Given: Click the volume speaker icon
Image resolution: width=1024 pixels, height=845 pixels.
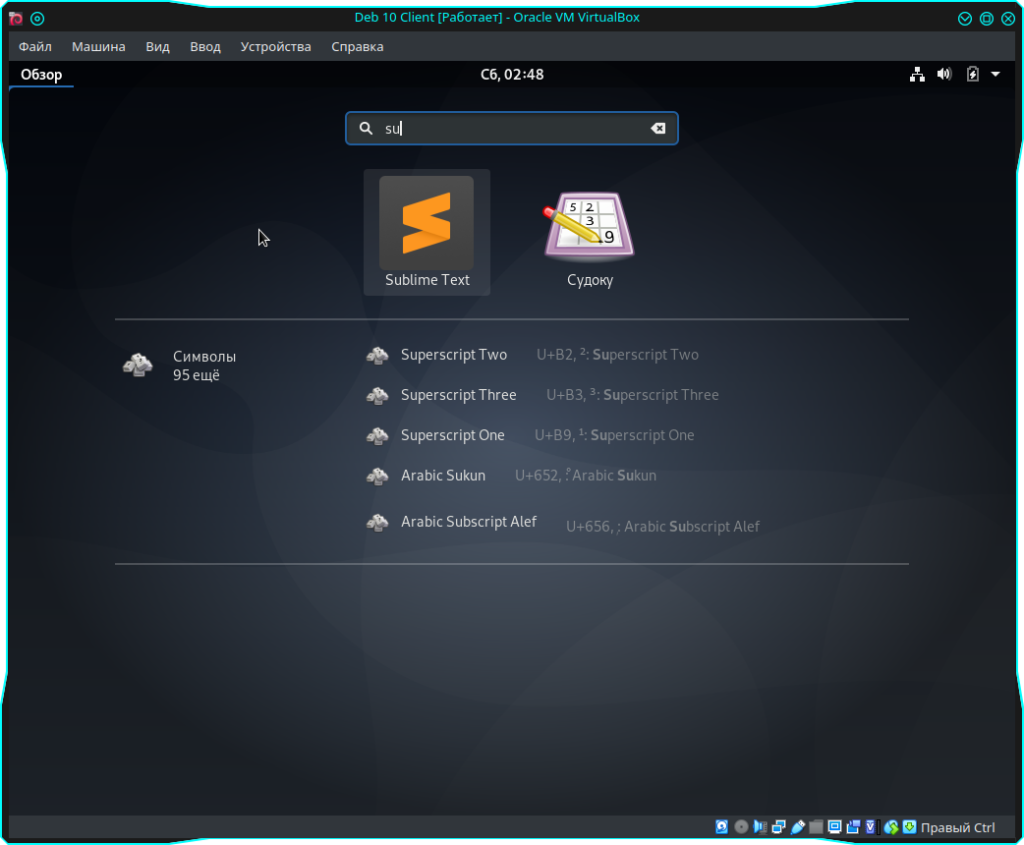Looking at the screenshot, I should 944,74.
